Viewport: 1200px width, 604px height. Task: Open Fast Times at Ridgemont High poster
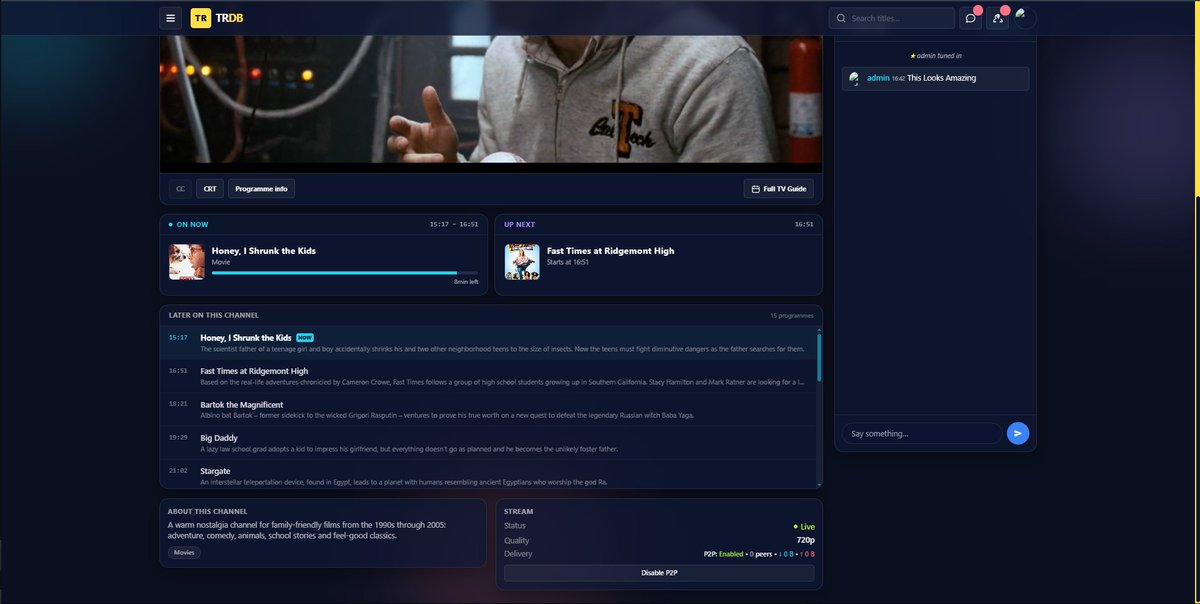[522, 262]
